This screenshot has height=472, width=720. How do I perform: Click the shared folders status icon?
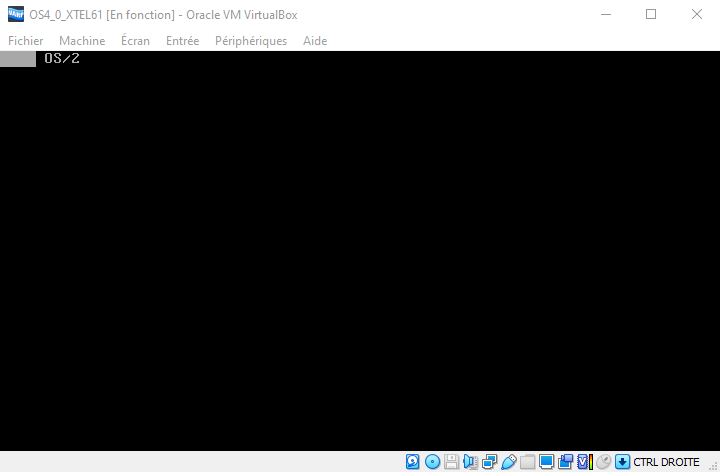(x=528, y=461)
